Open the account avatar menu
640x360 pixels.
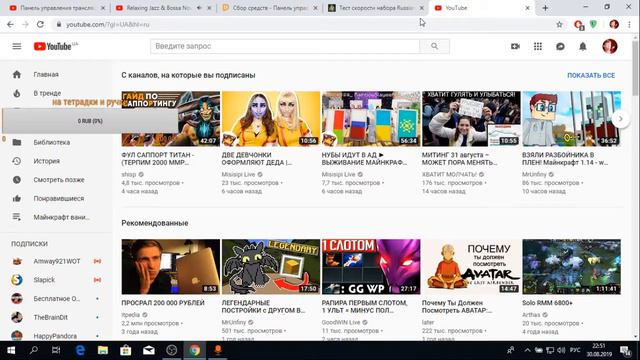pyautogui.click(x=610, y=46)
